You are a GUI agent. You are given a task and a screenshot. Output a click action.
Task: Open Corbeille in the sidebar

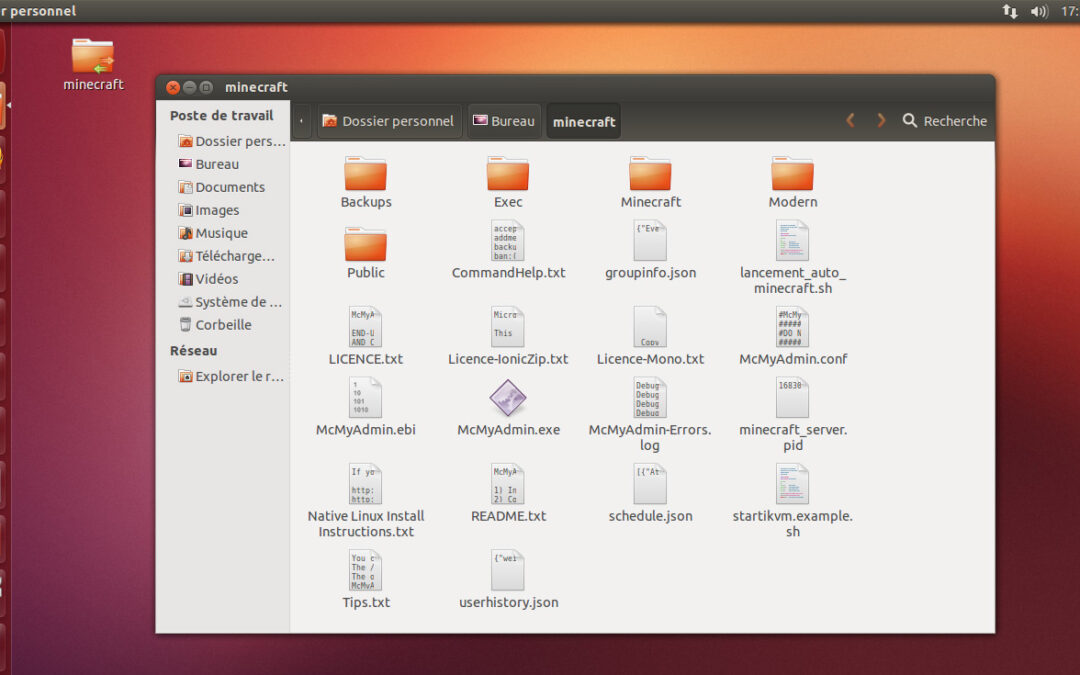pos(215,324)
